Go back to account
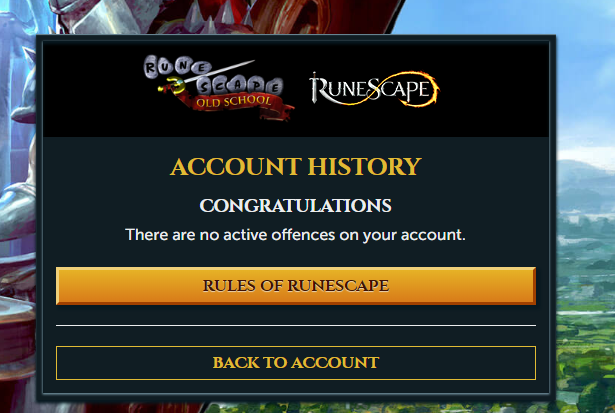Screen dimensions: 615x413 (x=296, y=363)
